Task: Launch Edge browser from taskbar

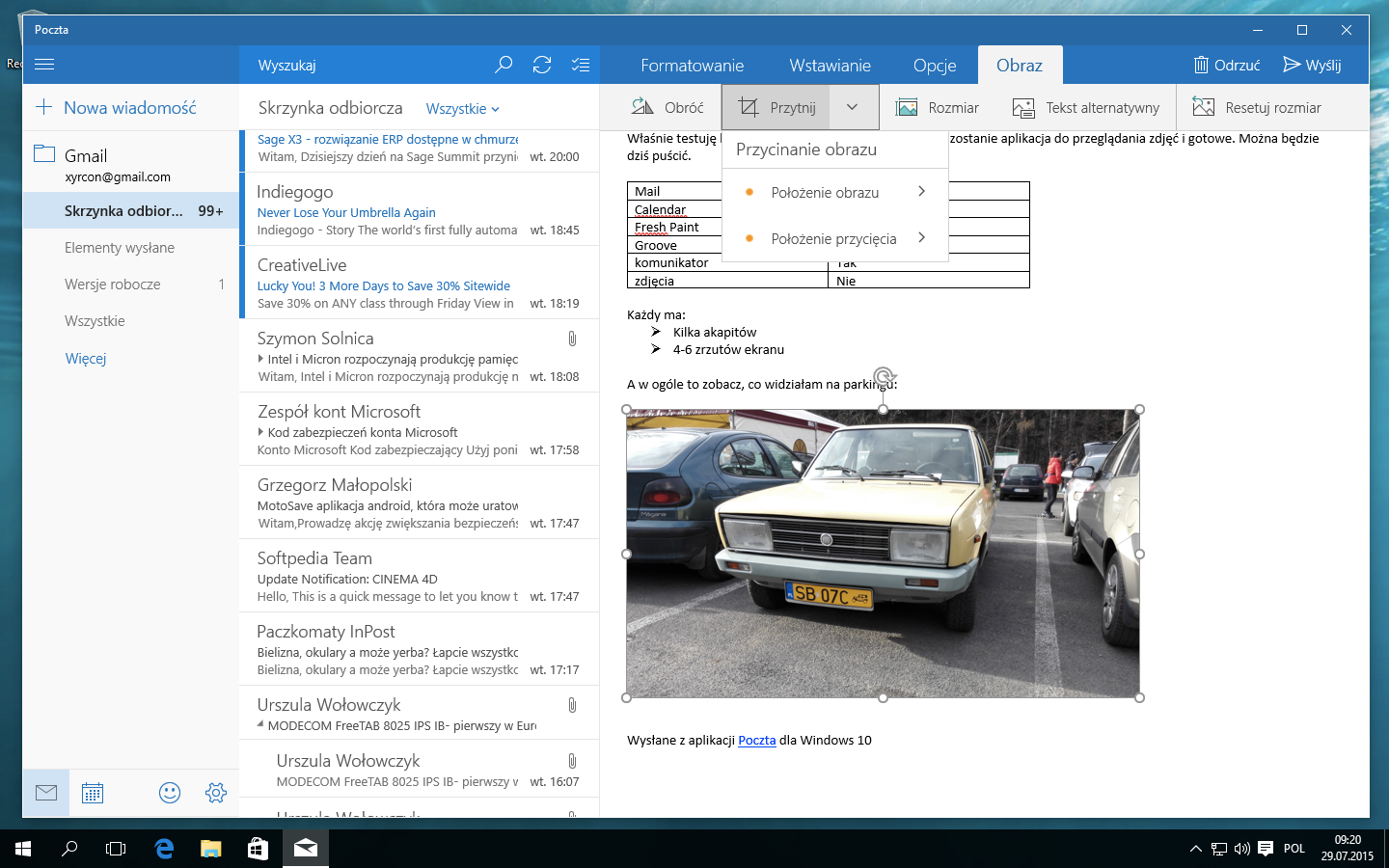Action: point(164,849)
